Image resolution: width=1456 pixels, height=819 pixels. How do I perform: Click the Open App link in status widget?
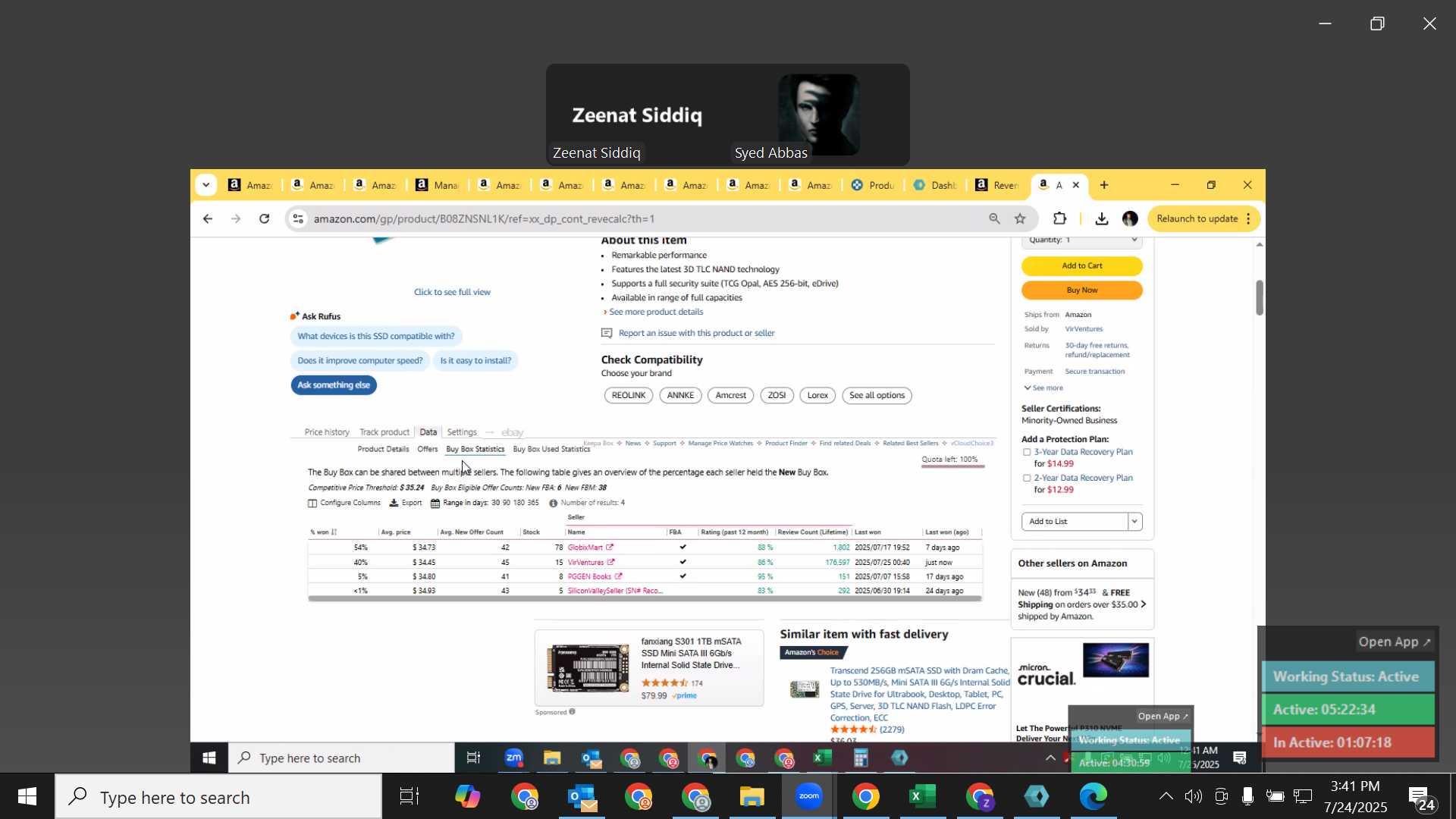pos(1394,642)
